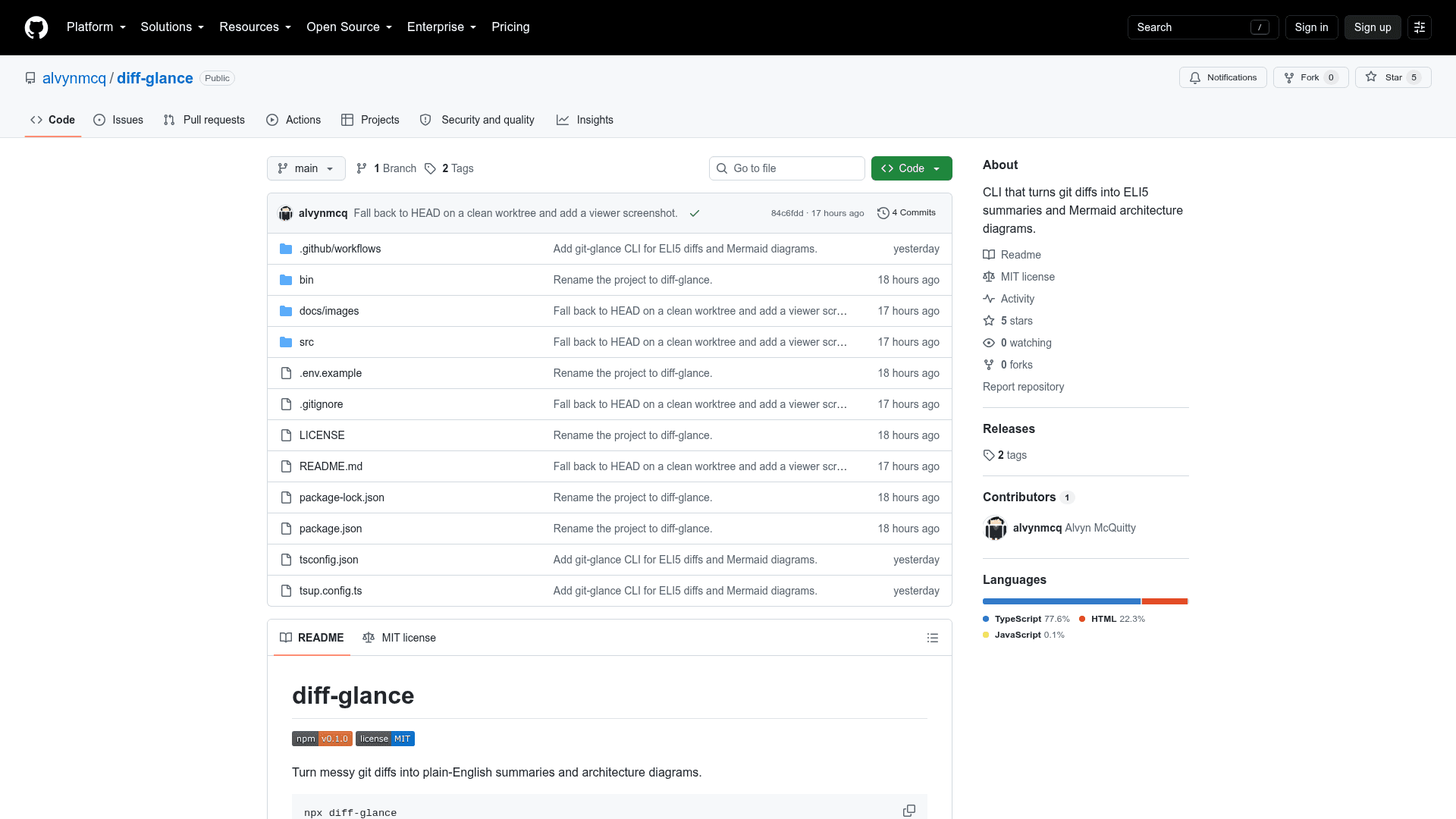This screenshot has width=1456, height=819.
Task: Expand the Platform menu
Action: point(96,27)
